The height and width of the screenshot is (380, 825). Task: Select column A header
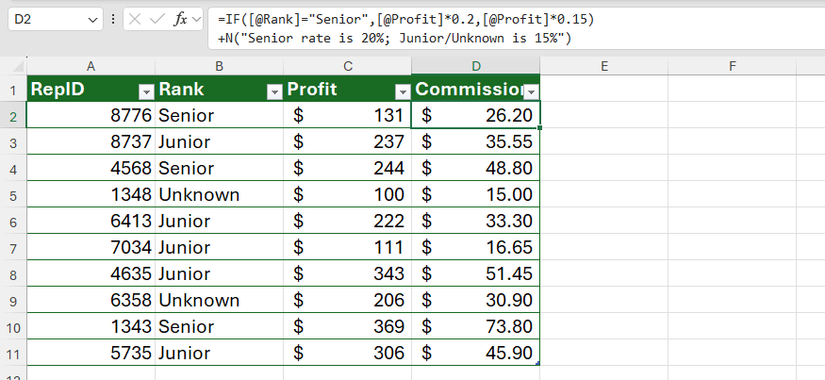click(x=91, y=66)
